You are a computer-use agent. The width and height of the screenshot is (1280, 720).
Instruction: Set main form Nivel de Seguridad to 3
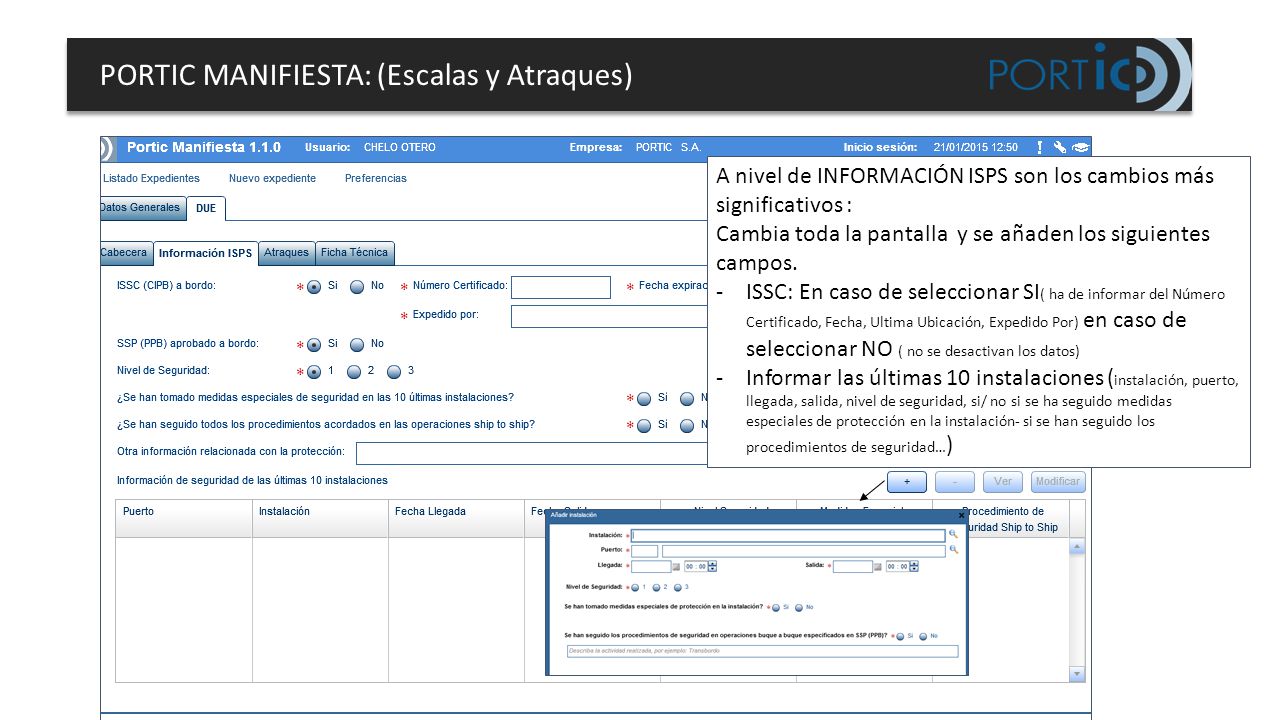pyautogui.click(x=394, y=372)
